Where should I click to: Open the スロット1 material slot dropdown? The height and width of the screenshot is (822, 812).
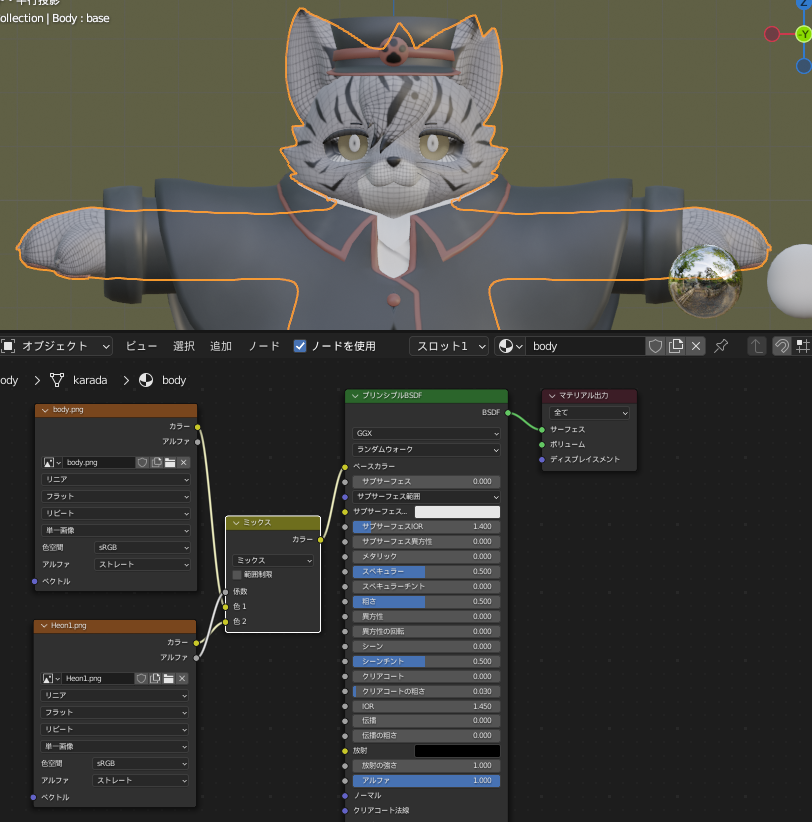click(449, 346)
